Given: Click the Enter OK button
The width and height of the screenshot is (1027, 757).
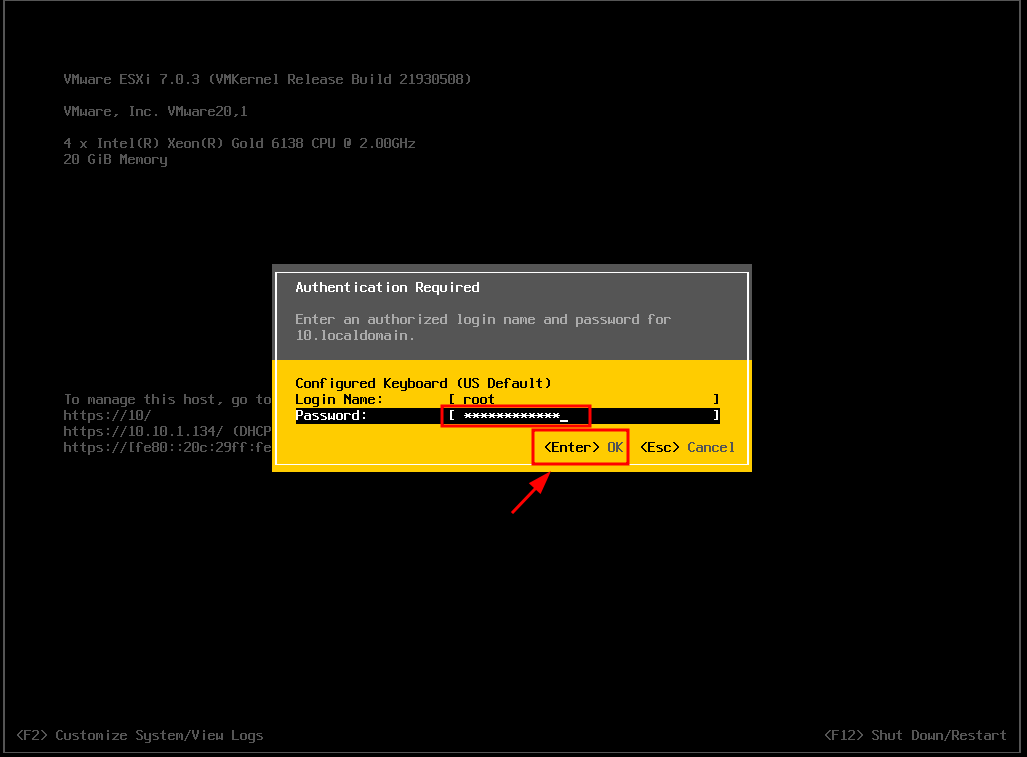Looking at the screenshot, I should [x=584, y=447].
